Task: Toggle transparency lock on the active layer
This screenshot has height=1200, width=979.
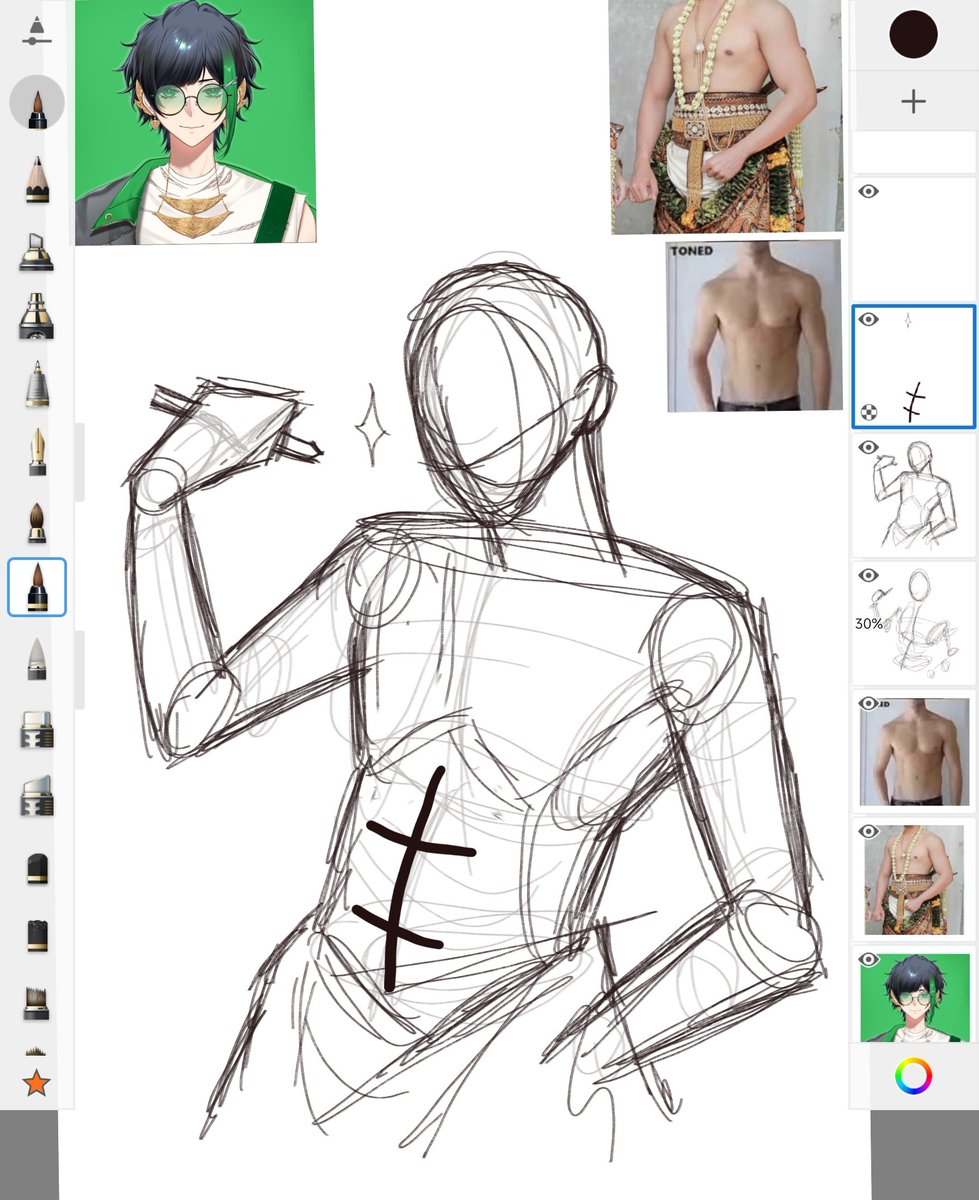Action: pos(869,411)
